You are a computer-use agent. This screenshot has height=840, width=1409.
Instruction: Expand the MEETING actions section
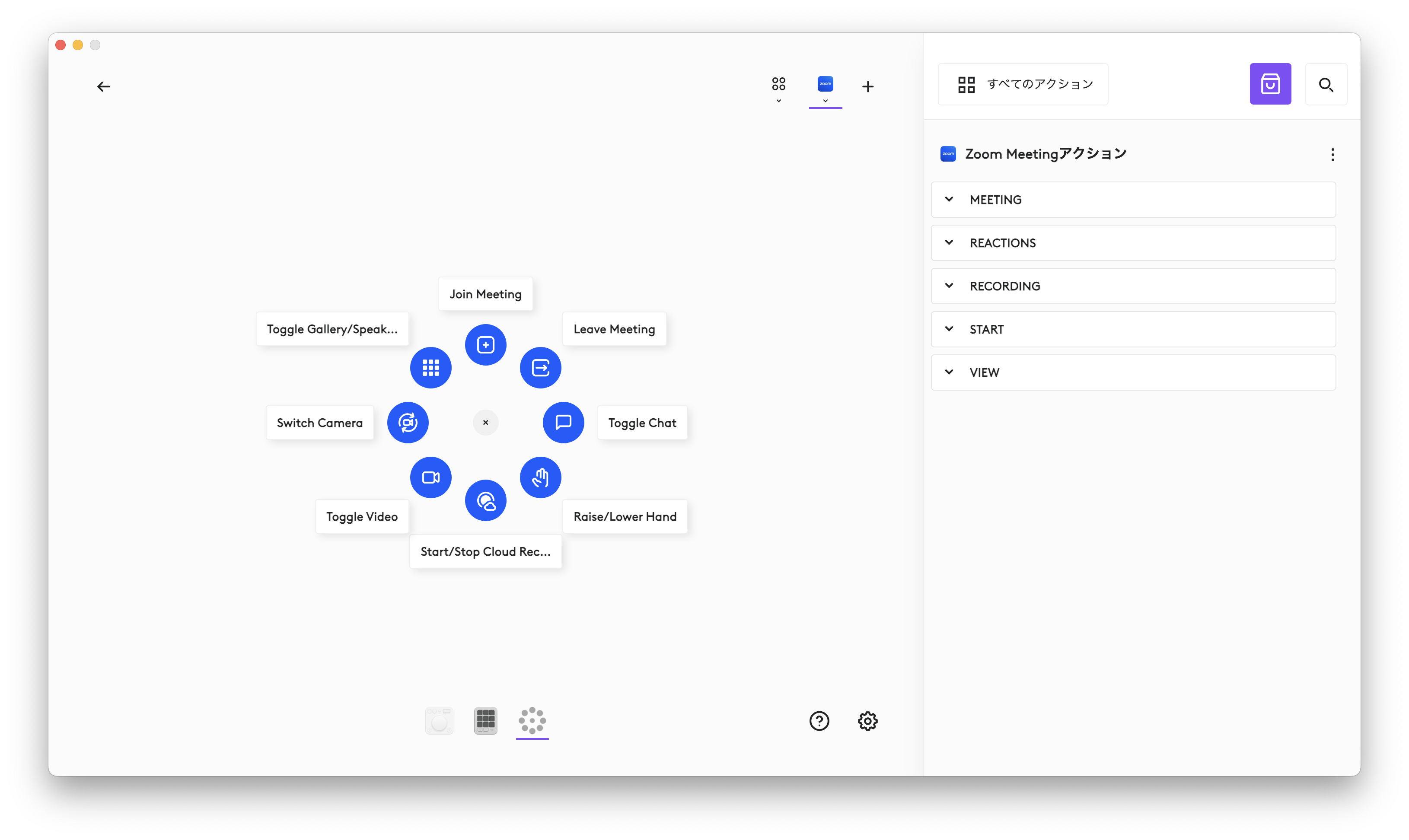tap(1133, 200)
